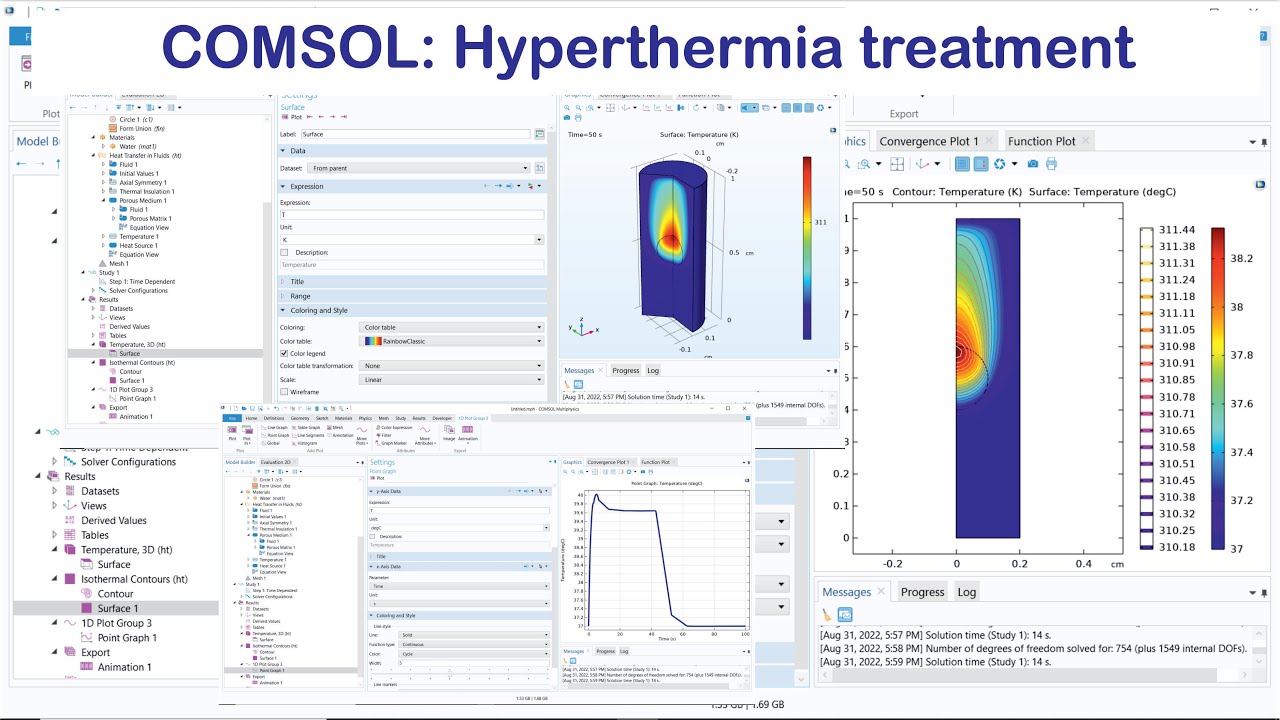Toggle Wireframe checkbox in upper Settings
Screen dimensions: 1280x720
pos(284,392)
